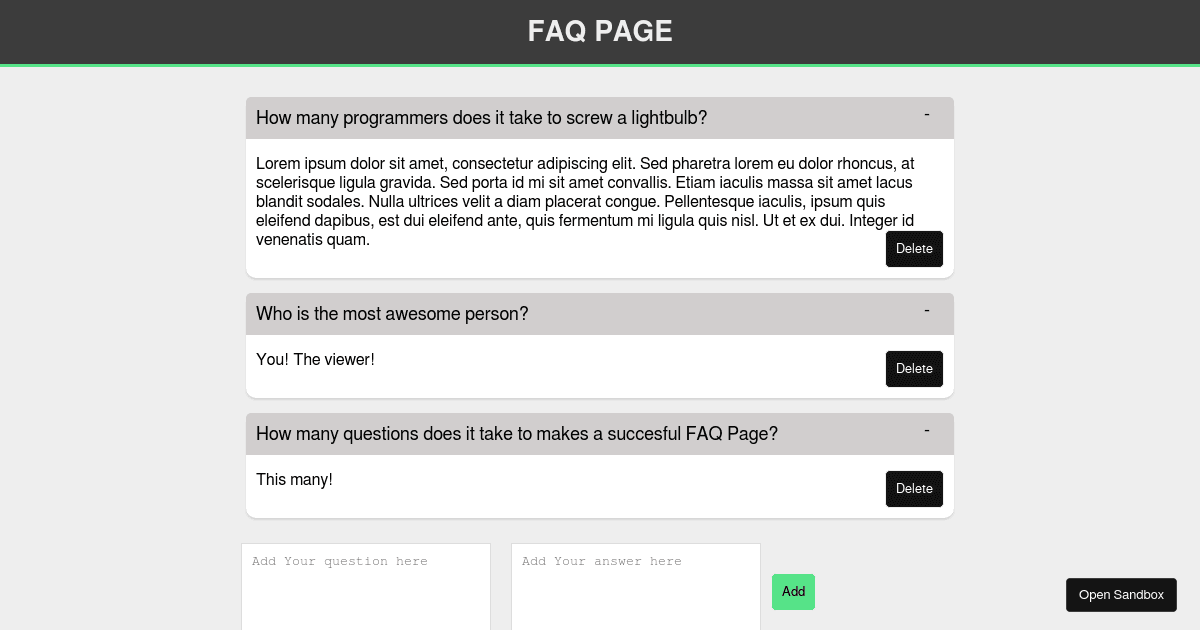Click the Lorem ipsum answer paragraph
The height and width of the screenshot is (630, 1200).
click(x=584, y=201)
